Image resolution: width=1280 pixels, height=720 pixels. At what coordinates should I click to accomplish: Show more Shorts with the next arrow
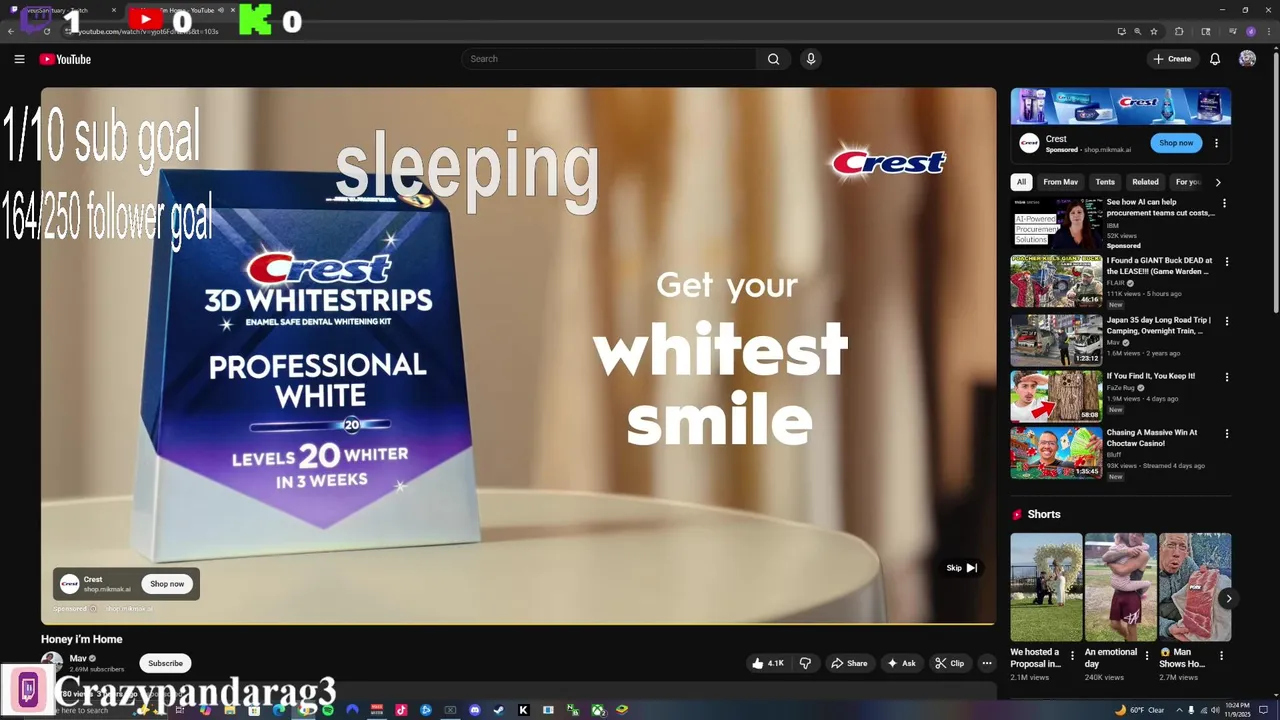[1228, 599]
